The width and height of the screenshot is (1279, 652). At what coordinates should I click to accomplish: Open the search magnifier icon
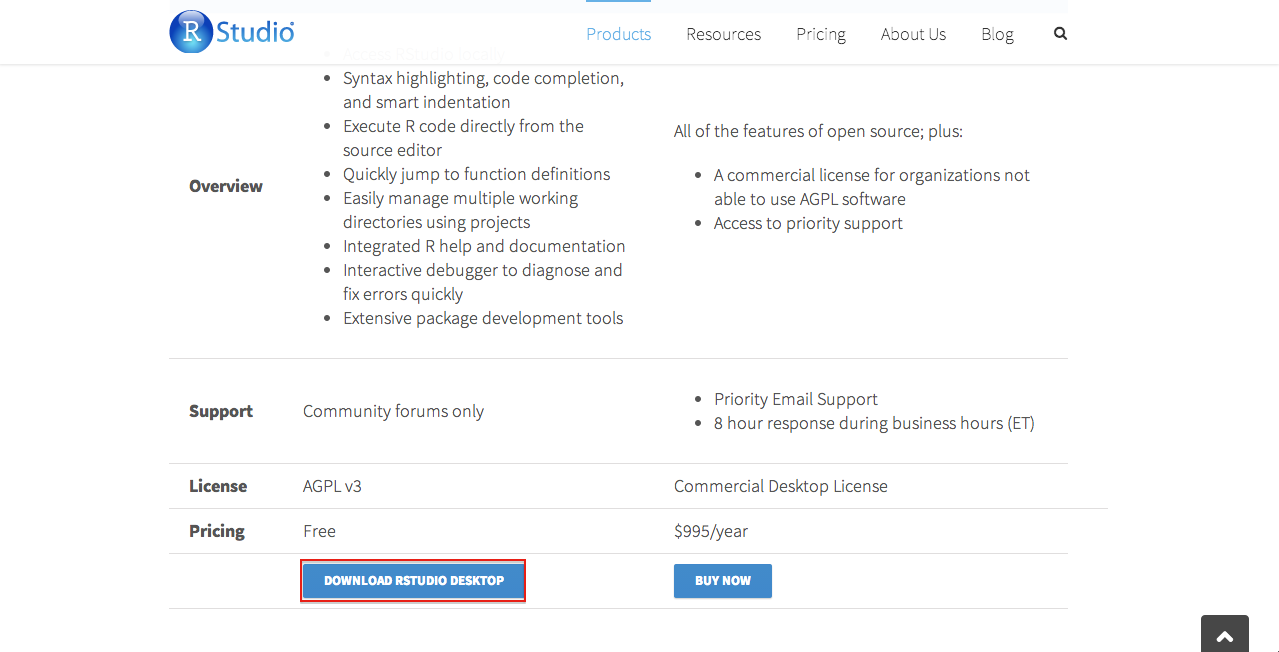pos(1060,33)
